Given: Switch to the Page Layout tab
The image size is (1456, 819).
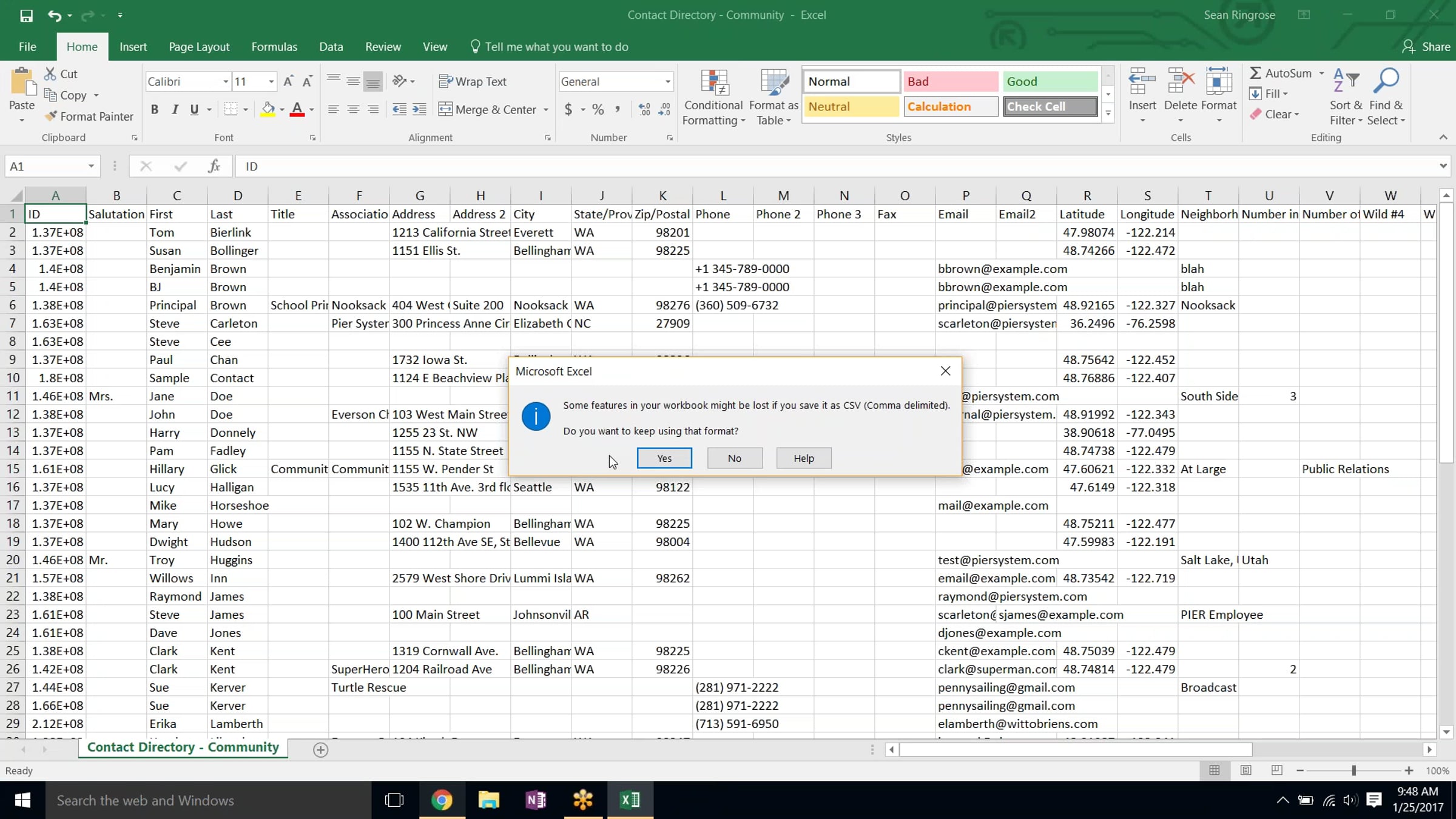Looking at the screenshot, I should (x=198, y=47).
